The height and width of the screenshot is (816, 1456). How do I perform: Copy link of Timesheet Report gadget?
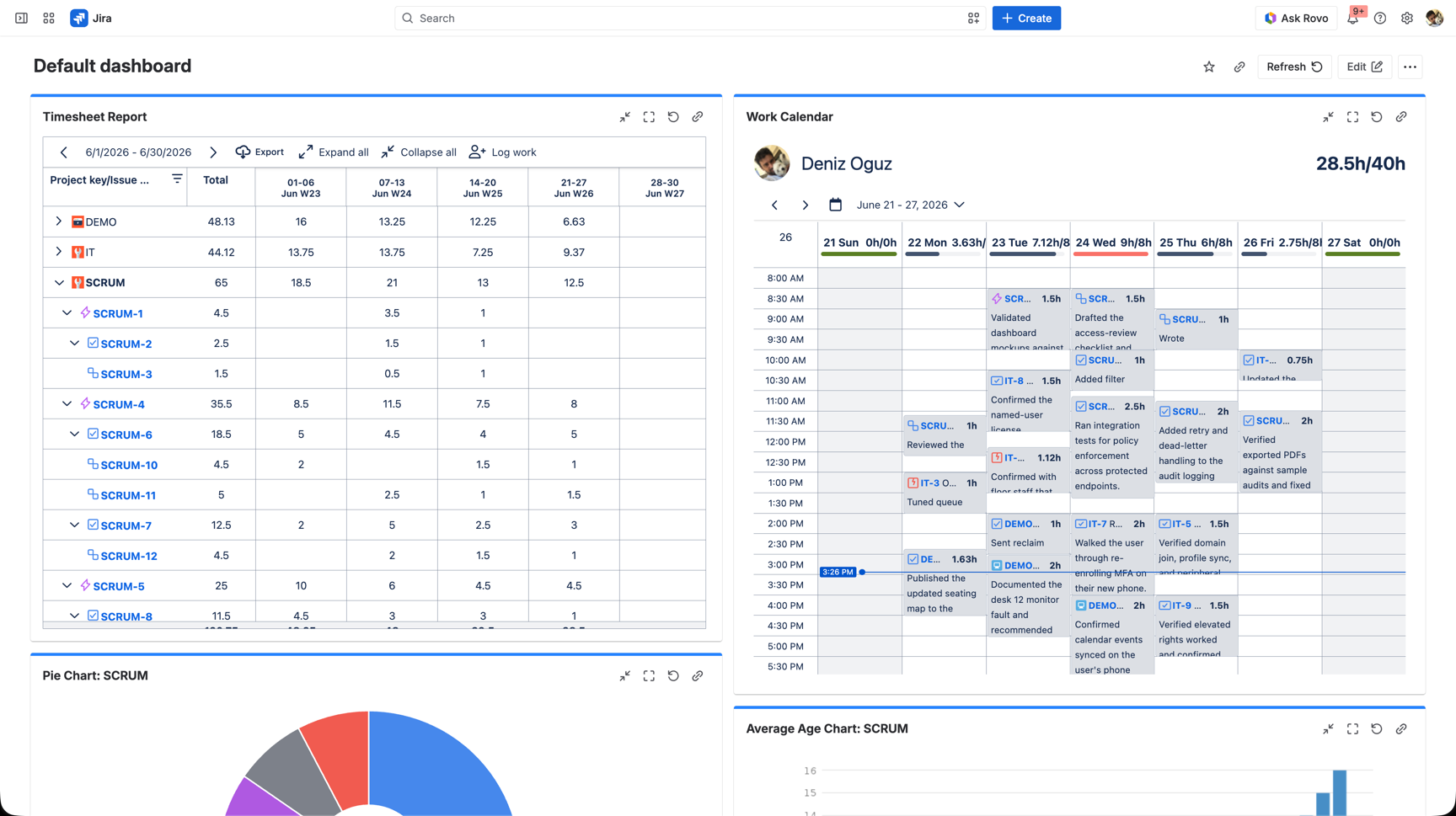(698, 117)
